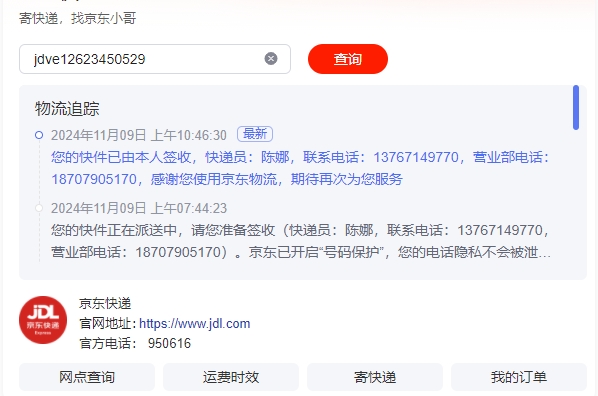Viewport: 598px width, 396px height.
Task: Focus the tracking number input jdve12623450529
Action: point(155,59)
